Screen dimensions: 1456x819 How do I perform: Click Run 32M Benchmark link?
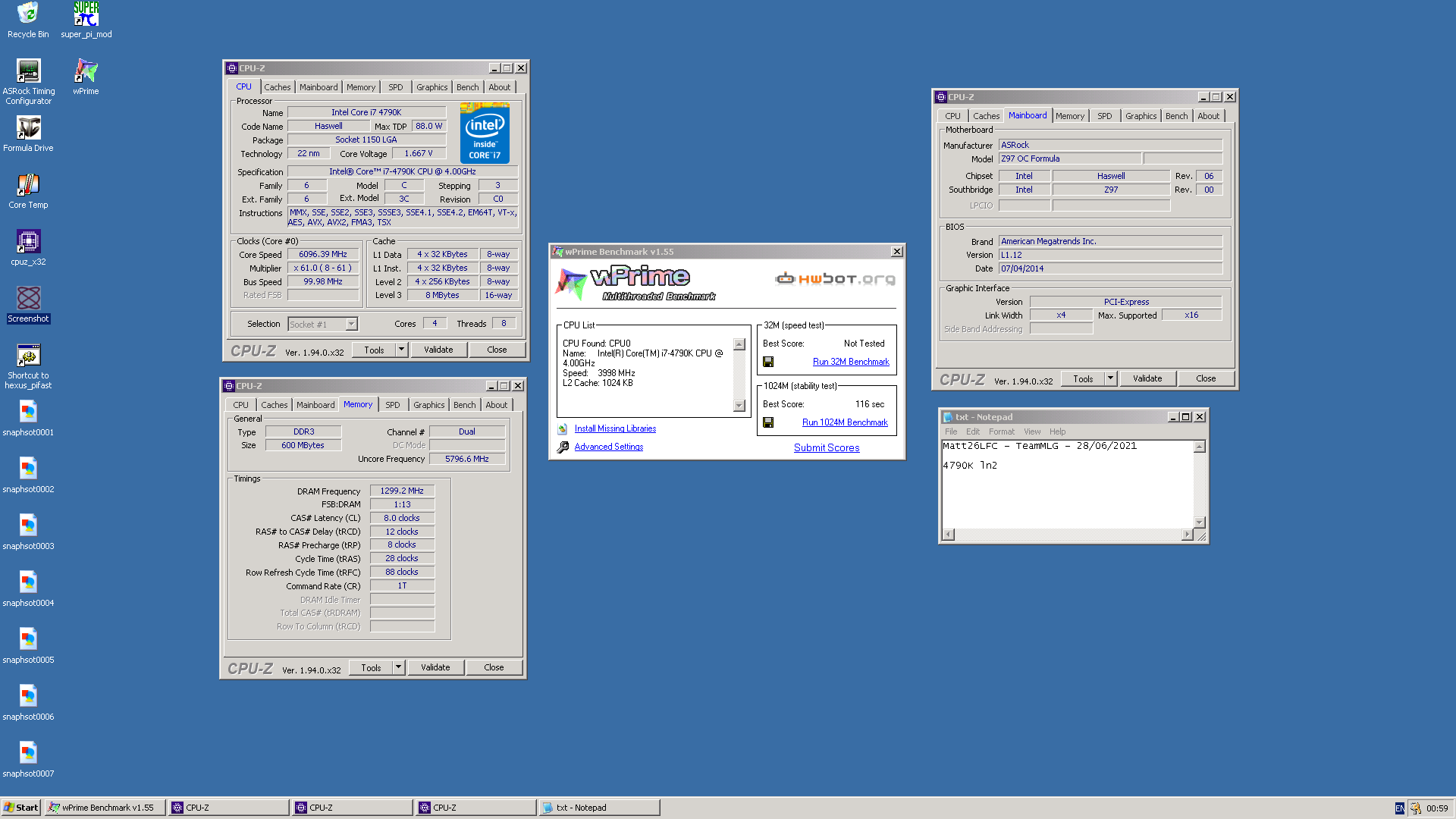pos(851,362)
